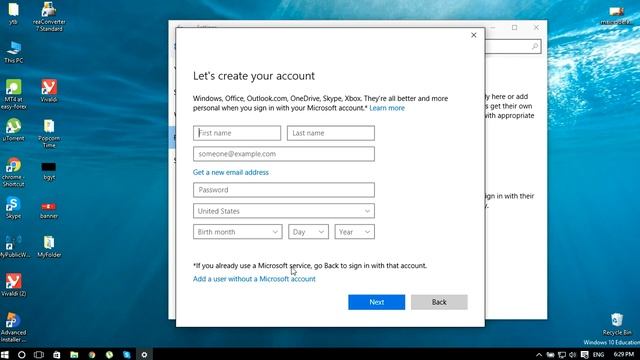Open the Day dropdown
This screenshot has width=640, height=360.
[x=308, y=232]
